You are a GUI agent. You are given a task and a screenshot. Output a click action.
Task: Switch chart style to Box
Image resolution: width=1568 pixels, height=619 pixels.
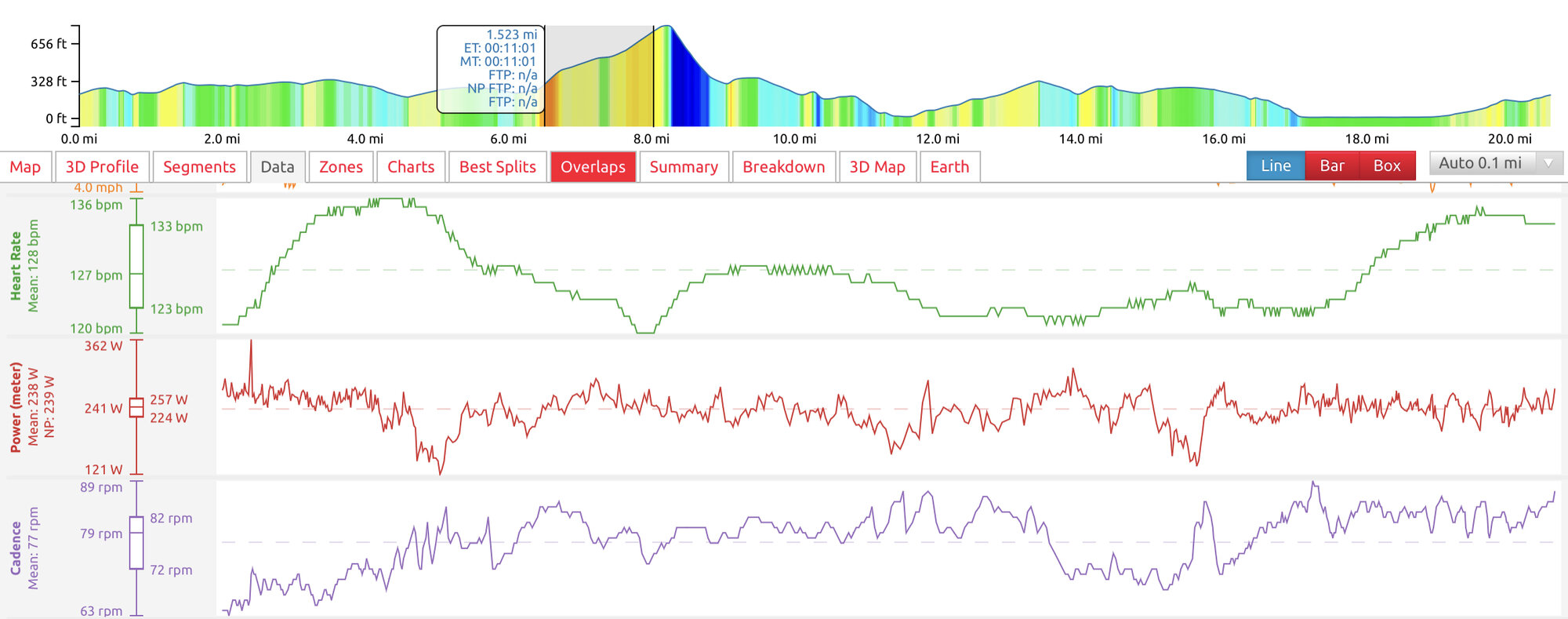[x=1387, y=166]
